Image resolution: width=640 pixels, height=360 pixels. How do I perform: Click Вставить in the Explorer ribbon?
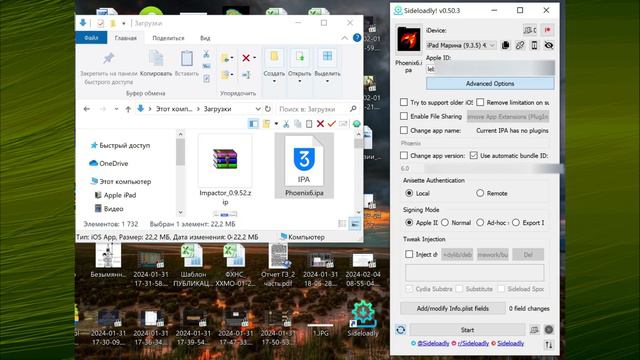click(x=187, y=64)
